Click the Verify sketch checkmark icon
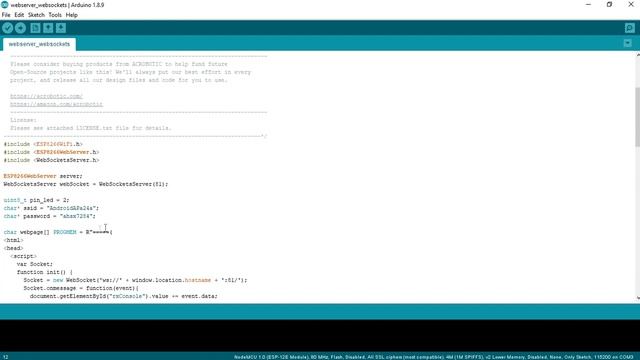 point(8,28)
